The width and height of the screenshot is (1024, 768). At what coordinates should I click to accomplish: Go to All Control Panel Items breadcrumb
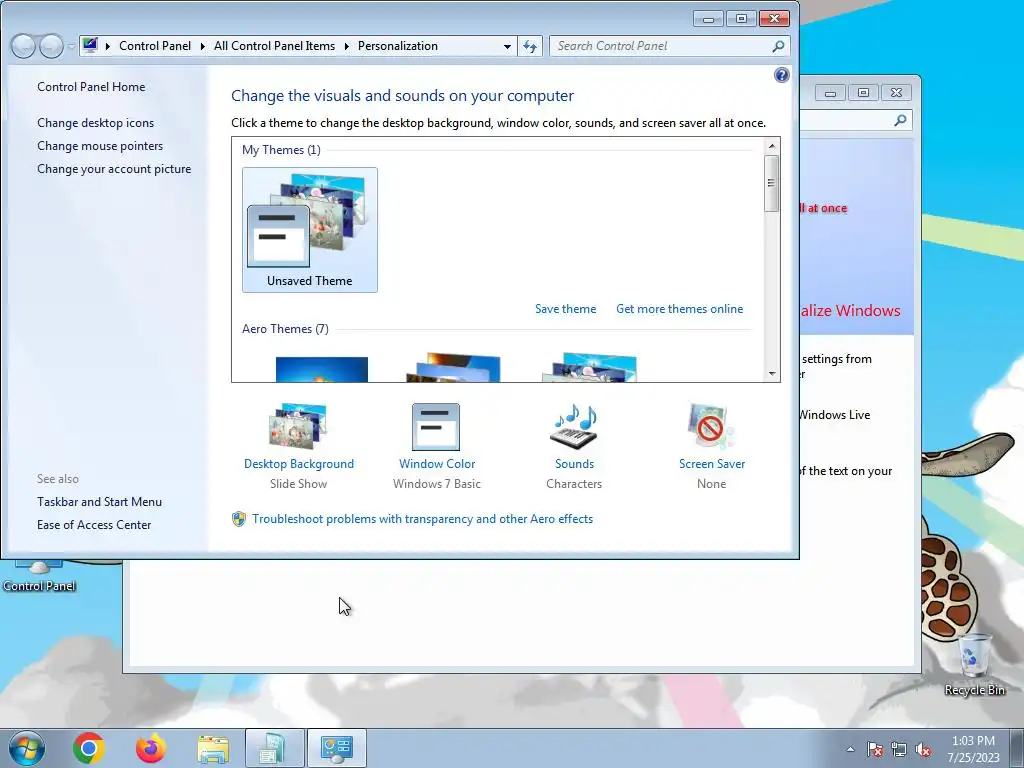click(274, 46)
